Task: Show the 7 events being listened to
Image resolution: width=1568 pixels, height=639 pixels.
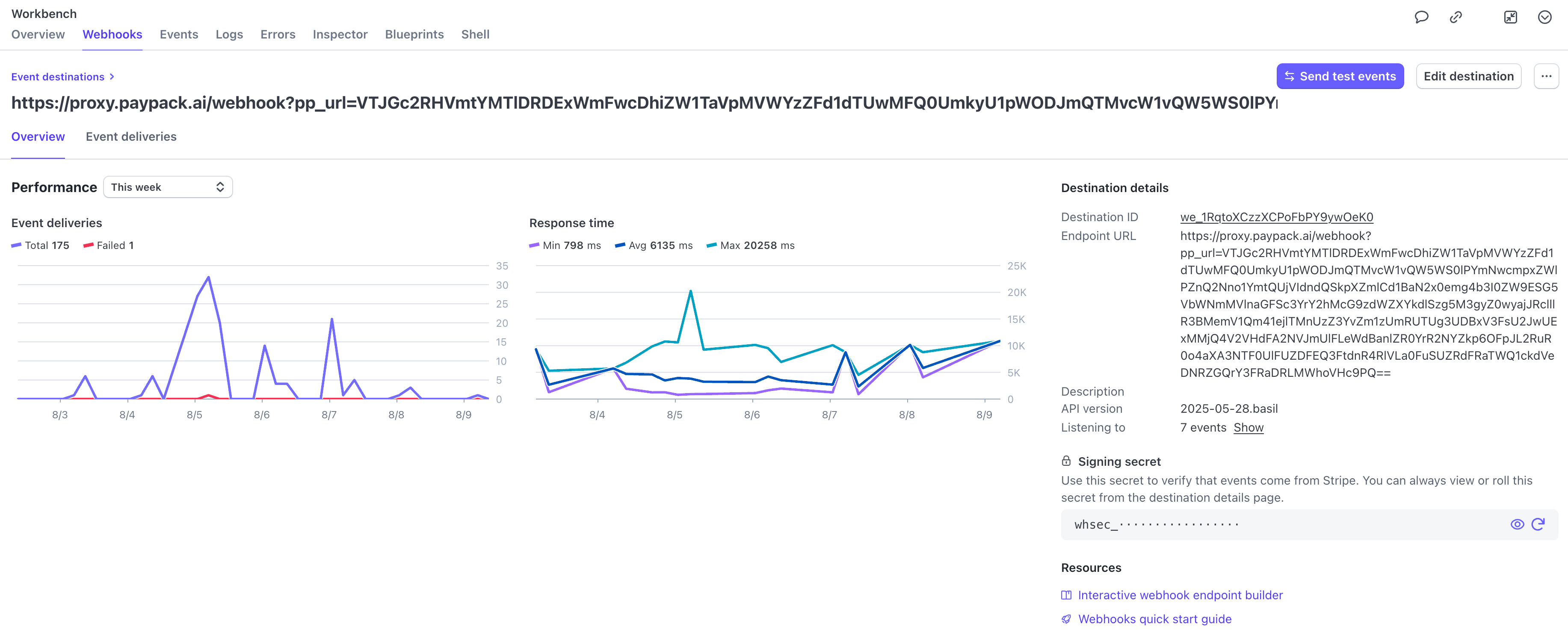Action: (1248, 427)
